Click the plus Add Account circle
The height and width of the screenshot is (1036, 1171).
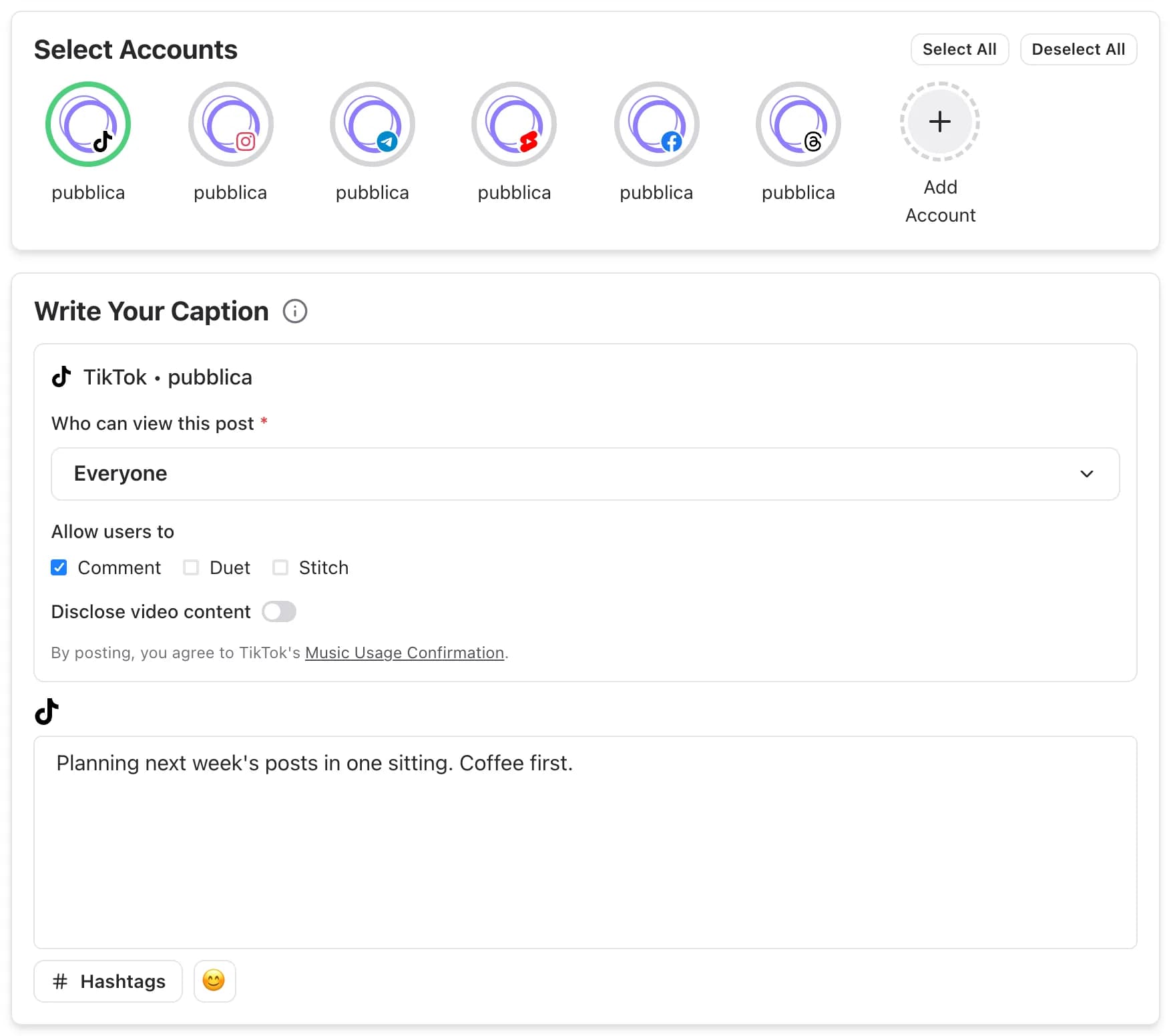940,121
